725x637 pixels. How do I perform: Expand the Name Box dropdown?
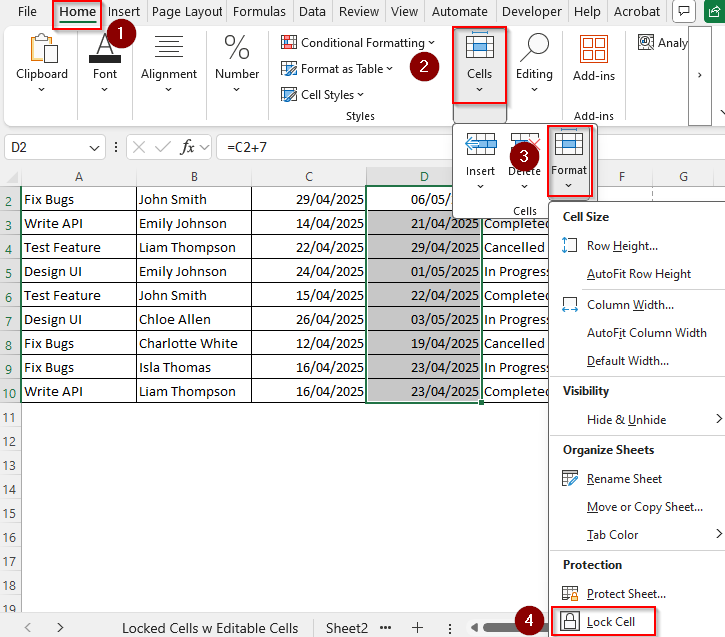94,148
